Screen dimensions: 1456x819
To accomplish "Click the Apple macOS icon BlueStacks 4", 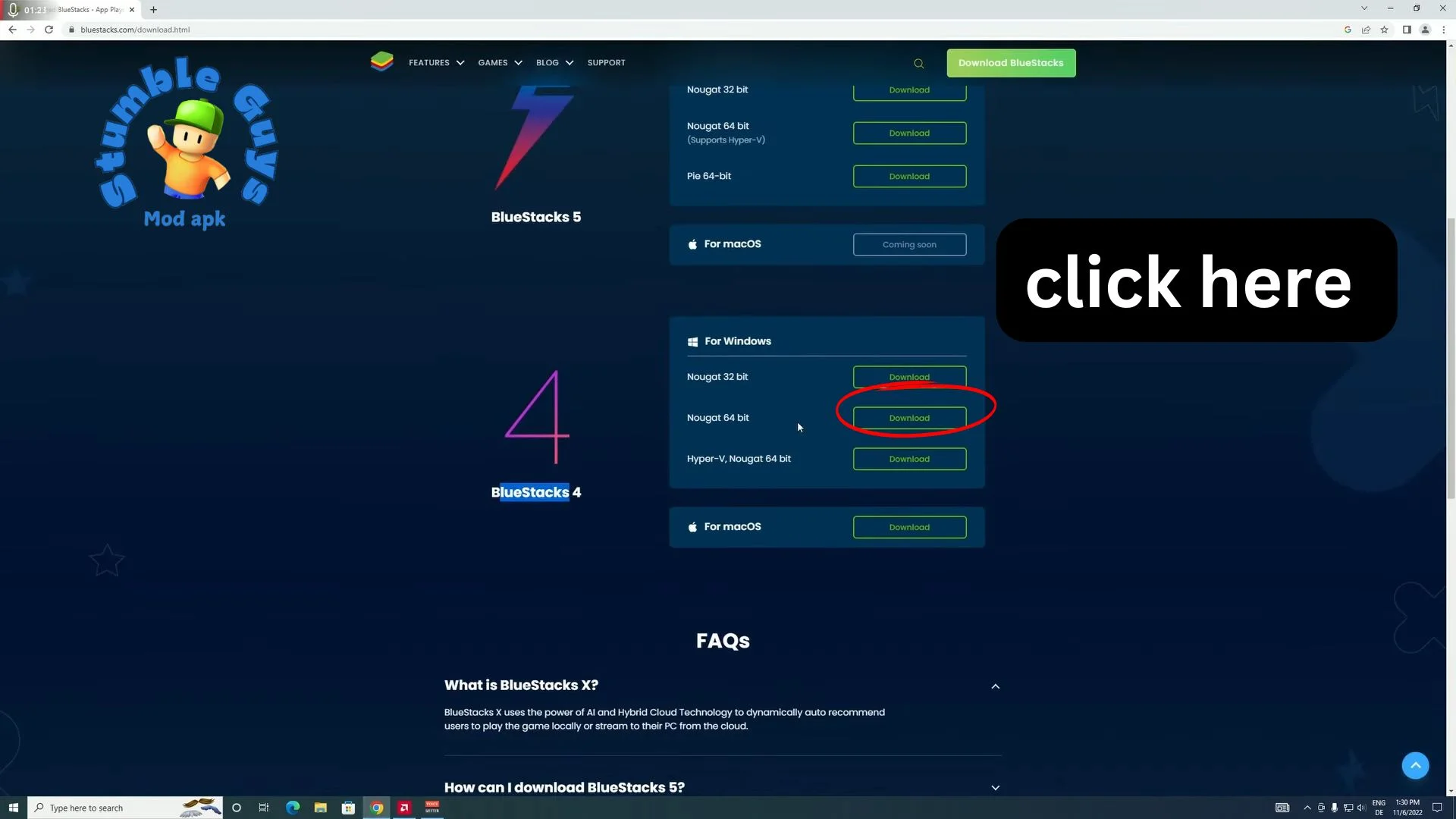I will 693,527.
